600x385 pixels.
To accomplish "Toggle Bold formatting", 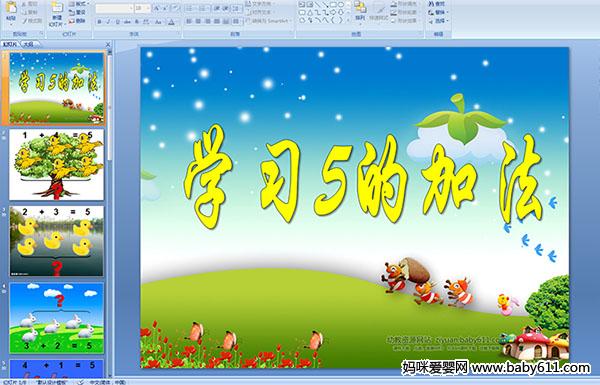I will click(x=99, y=22).
